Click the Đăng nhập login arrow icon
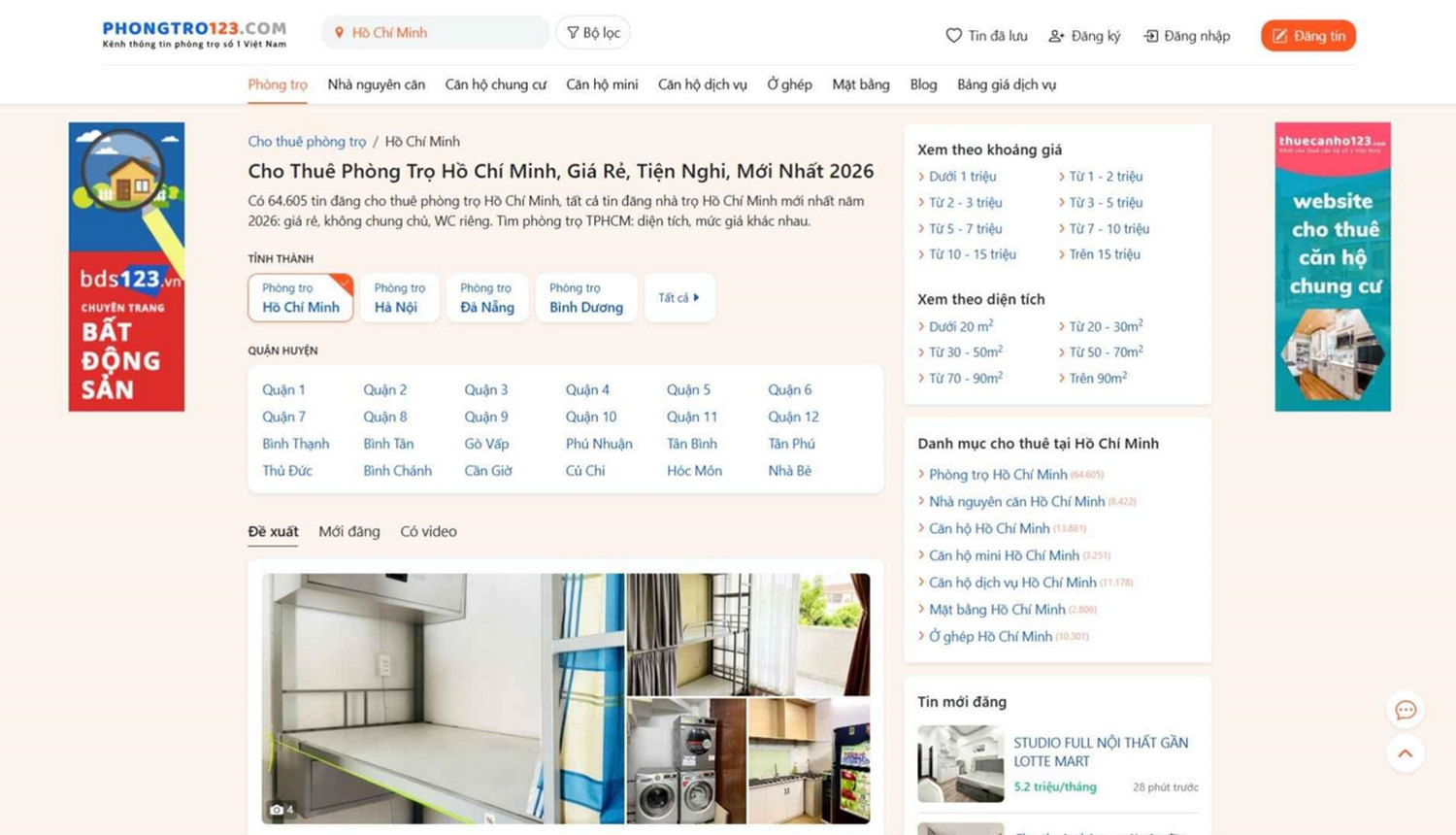The height and width of the screenshot is (835, 1456). [1150, 36]
